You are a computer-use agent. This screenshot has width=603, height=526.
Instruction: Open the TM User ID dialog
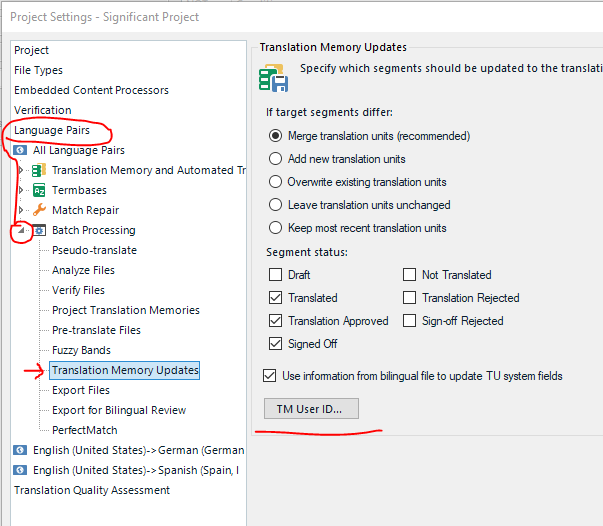[311, 409]
